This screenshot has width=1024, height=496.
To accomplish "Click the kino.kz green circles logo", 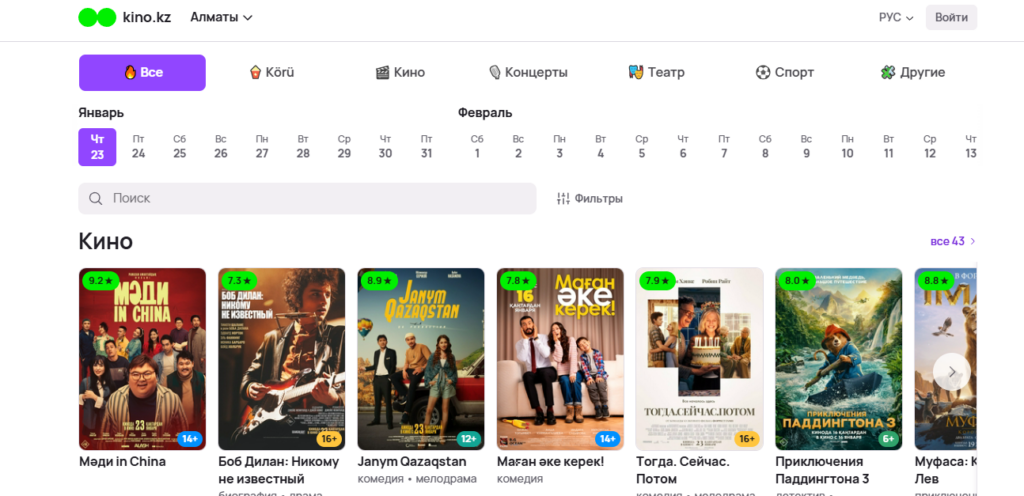I will pos(97,18).
